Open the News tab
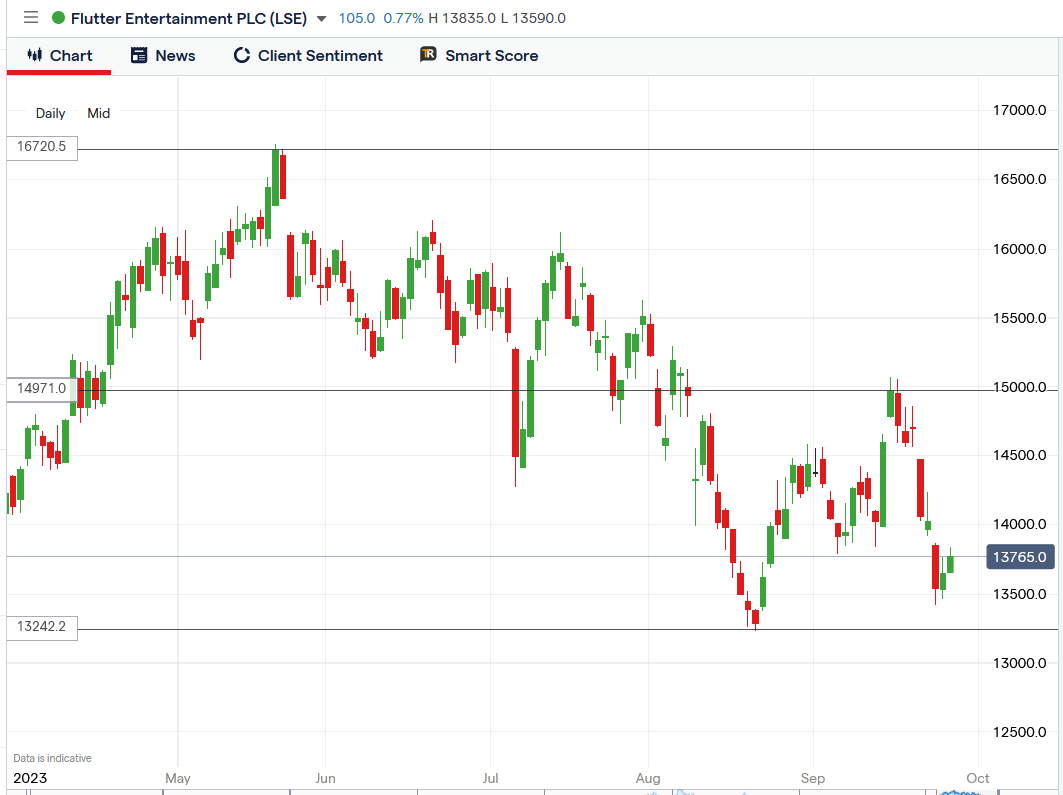 tap(163, 56)
